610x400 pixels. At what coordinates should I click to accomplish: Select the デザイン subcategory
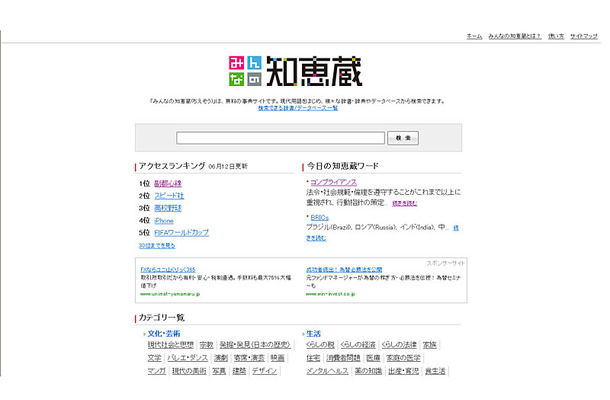pos(265,371)
